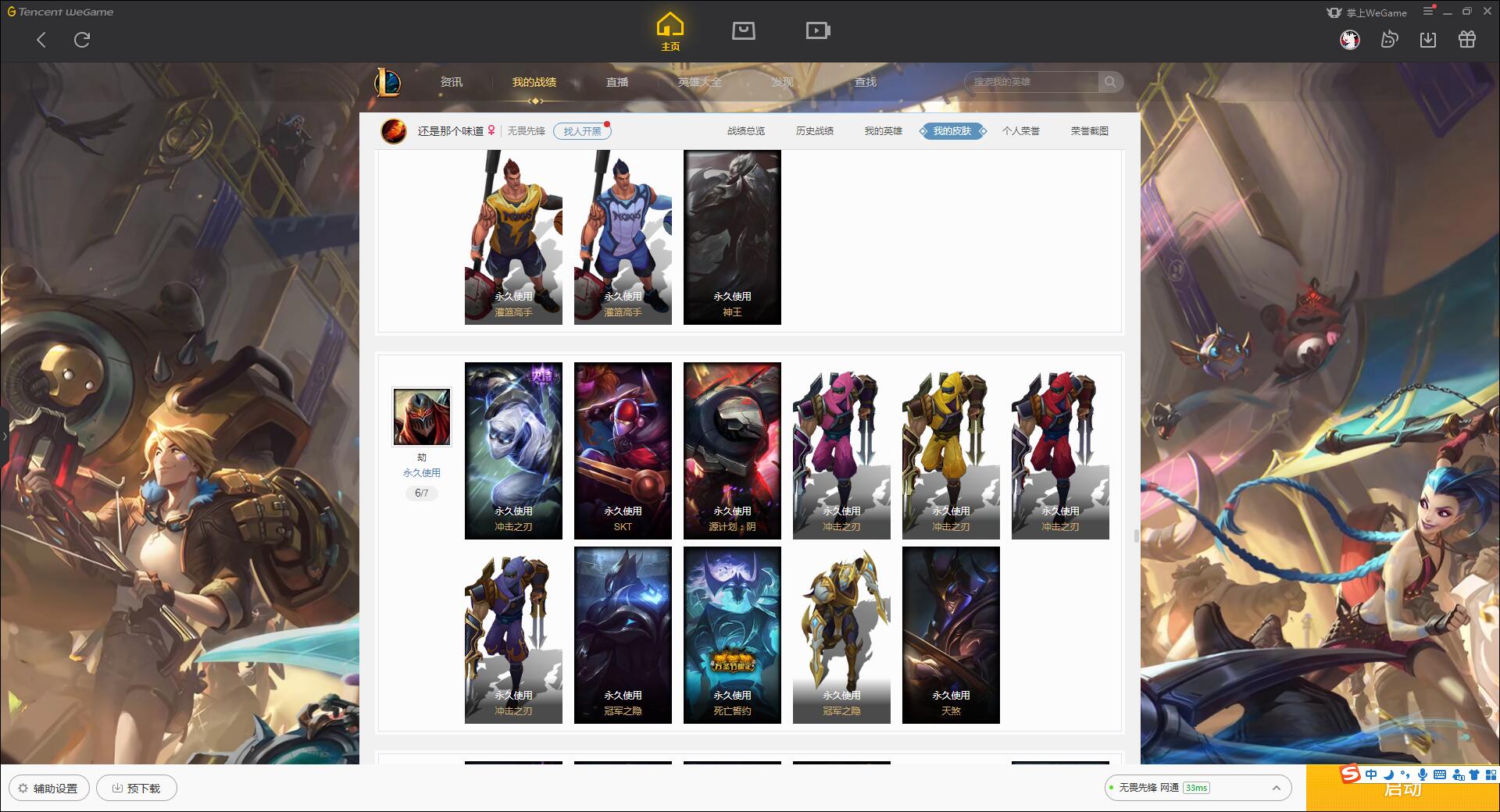Open the 英雄大全 tab

(700, 82)
